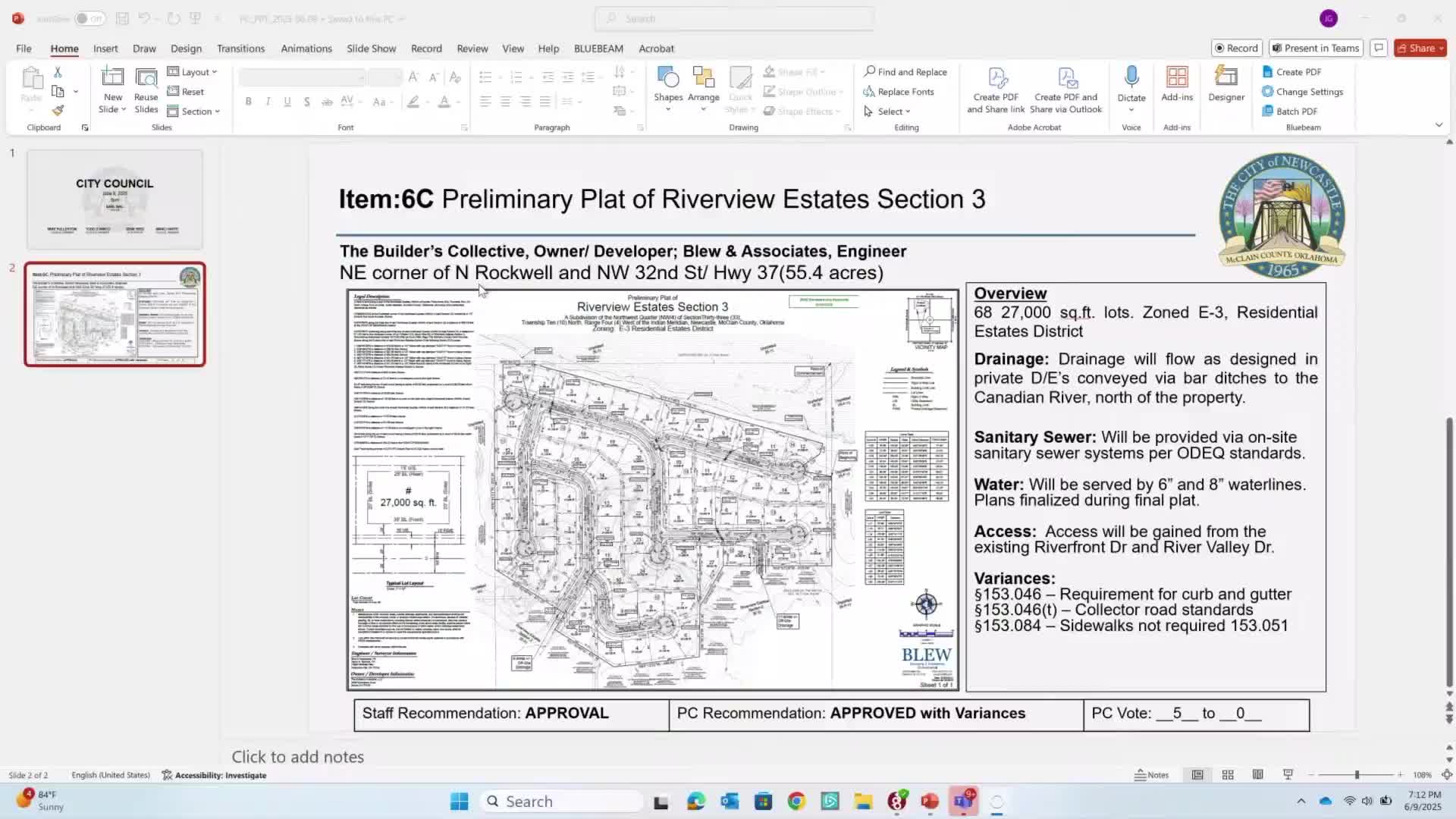This screenshot has width=1456, height=819.
Task: Open the BLUEBEAM ribbon tab
Action: pos(598,49)
